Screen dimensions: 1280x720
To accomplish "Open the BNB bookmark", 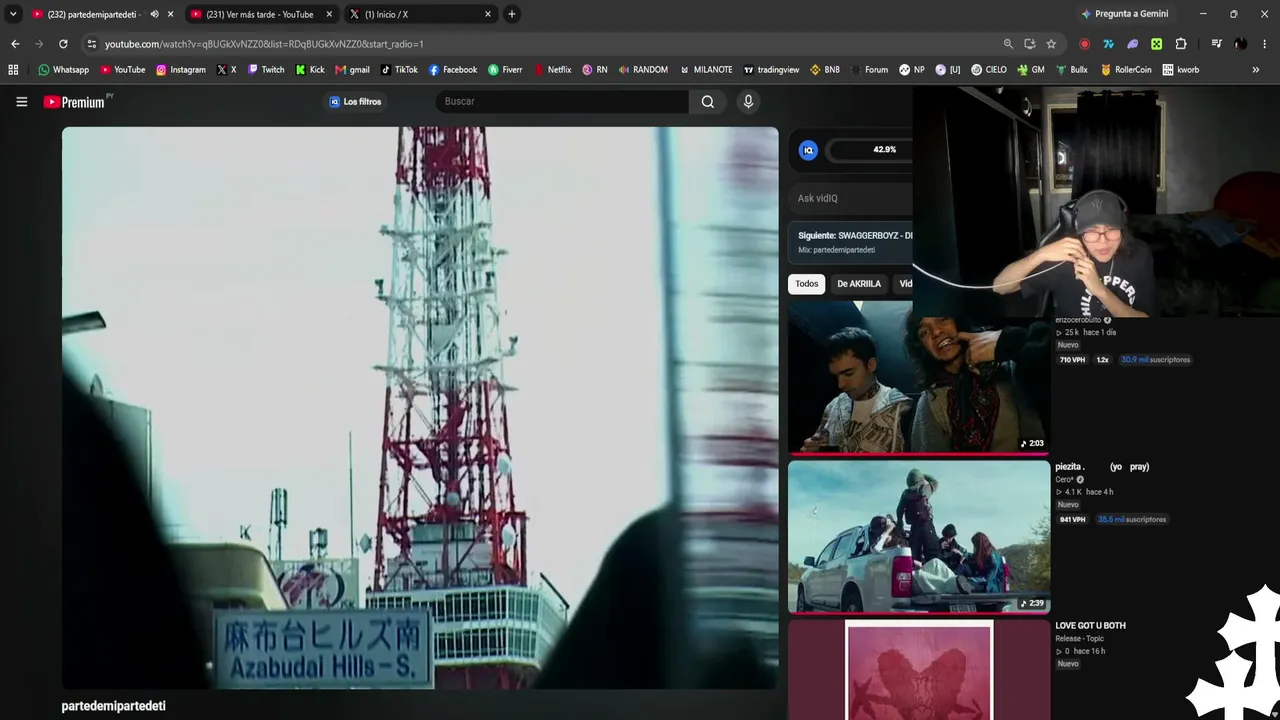I will [825, 70].
